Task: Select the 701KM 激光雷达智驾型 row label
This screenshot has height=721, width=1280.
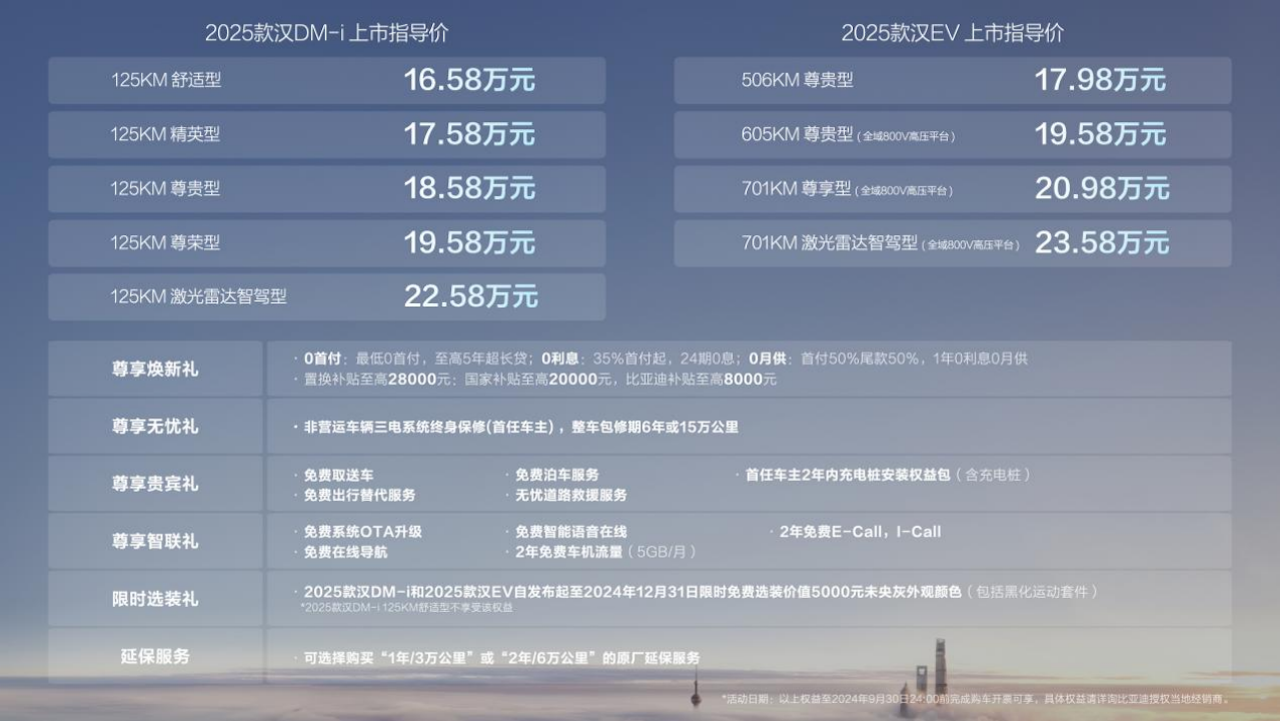Action: tap(881, 242)
